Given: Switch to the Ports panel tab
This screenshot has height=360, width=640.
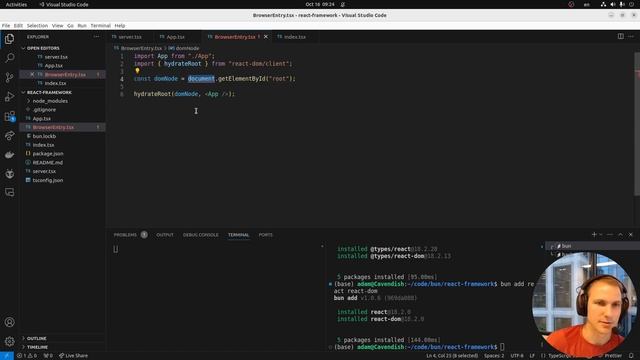Looking at the screenshot, I should click(265, 235).
